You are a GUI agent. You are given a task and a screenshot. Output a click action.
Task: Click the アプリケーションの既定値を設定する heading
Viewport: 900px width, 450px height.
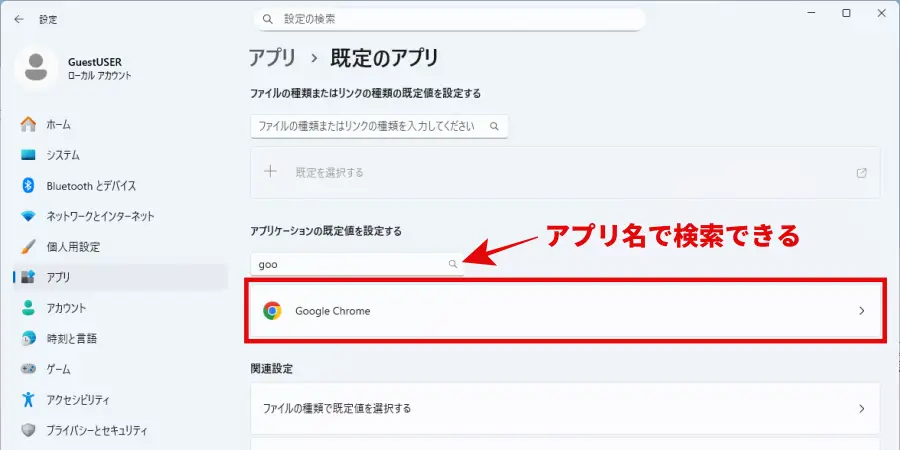click(x=326, y=231)
